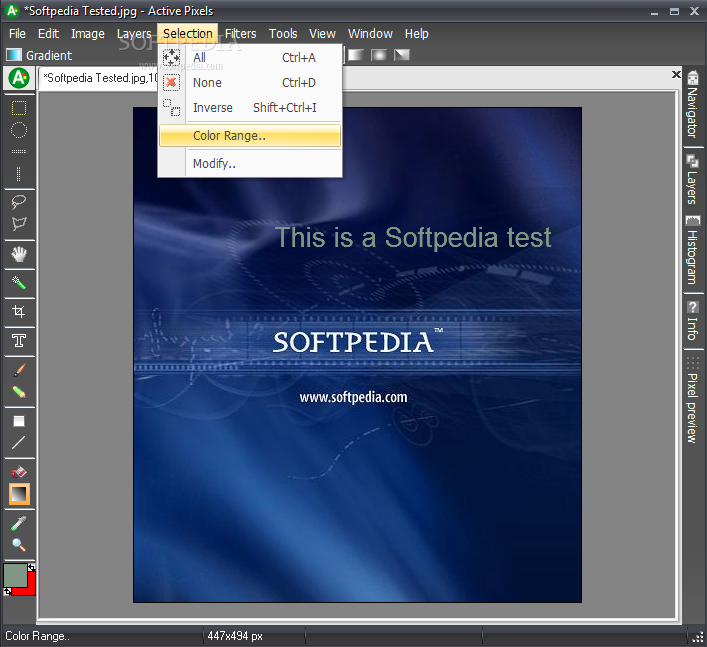
Task: Select the Line tool
Action: pyautogui.click(x=18, y=443)
